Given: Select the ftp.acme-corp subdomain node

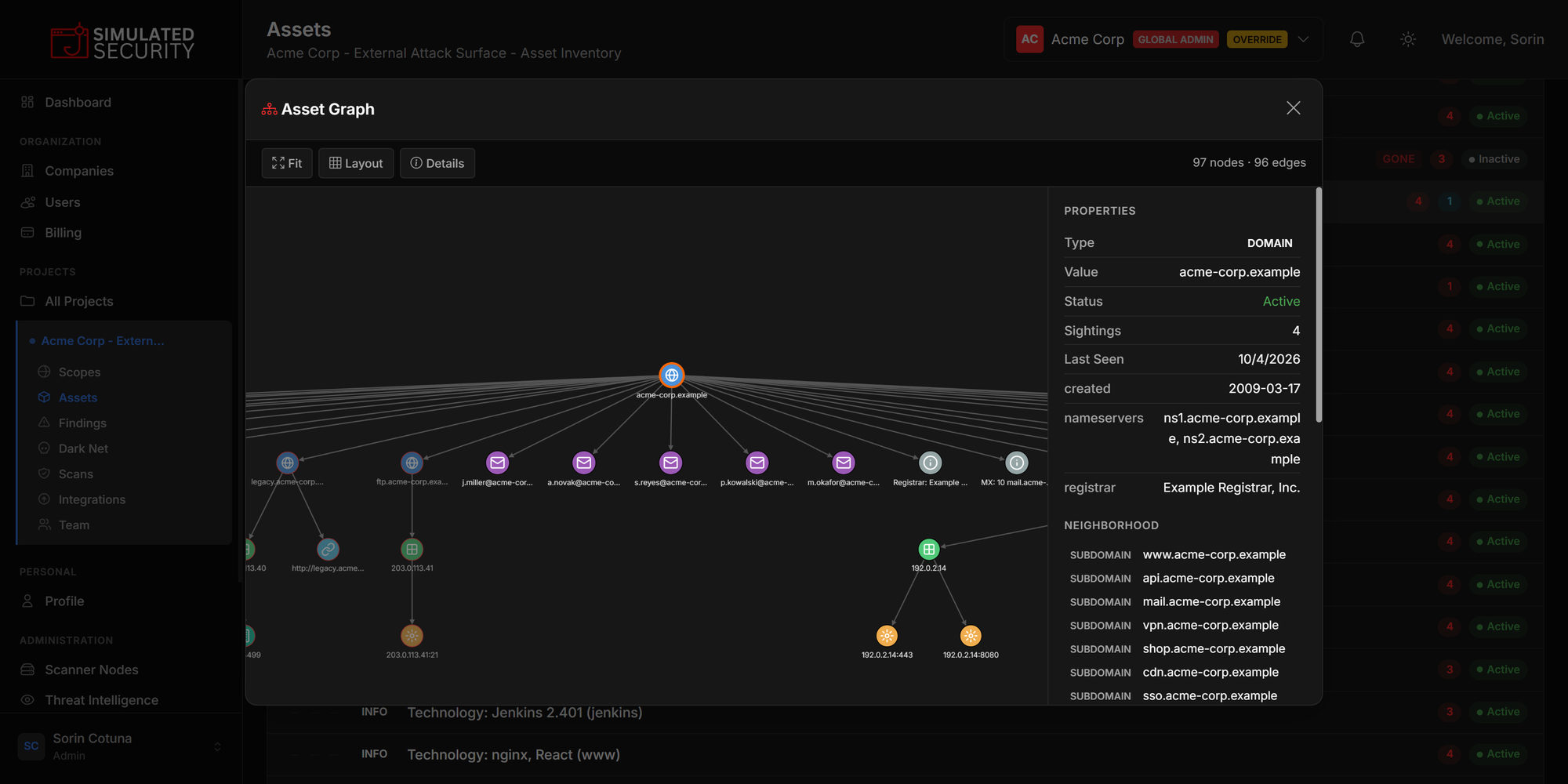Looking at the screenshot, I should click(412, 463).
